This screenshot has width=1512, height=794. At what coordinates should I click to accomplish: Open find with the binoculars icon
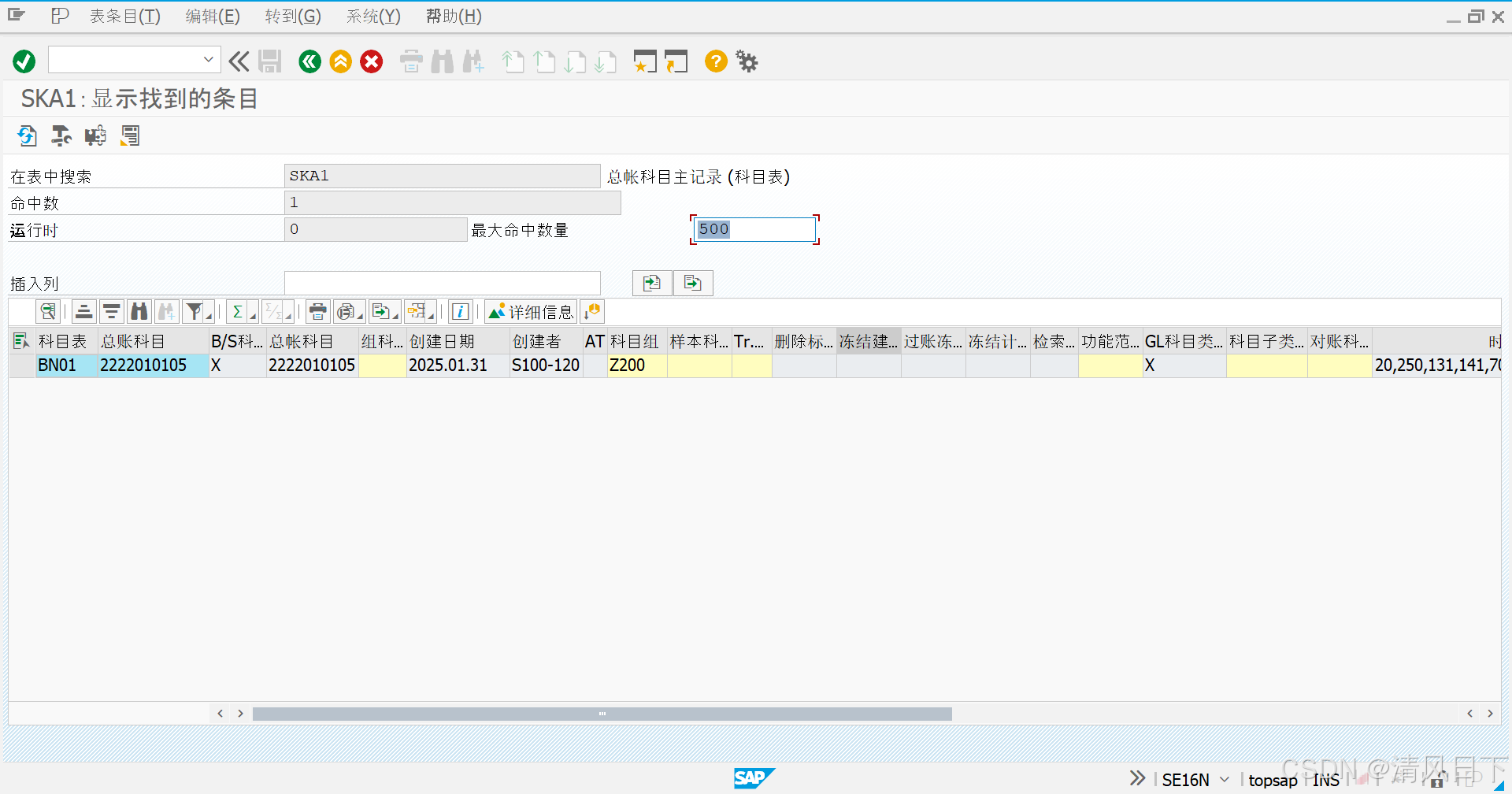139,311
